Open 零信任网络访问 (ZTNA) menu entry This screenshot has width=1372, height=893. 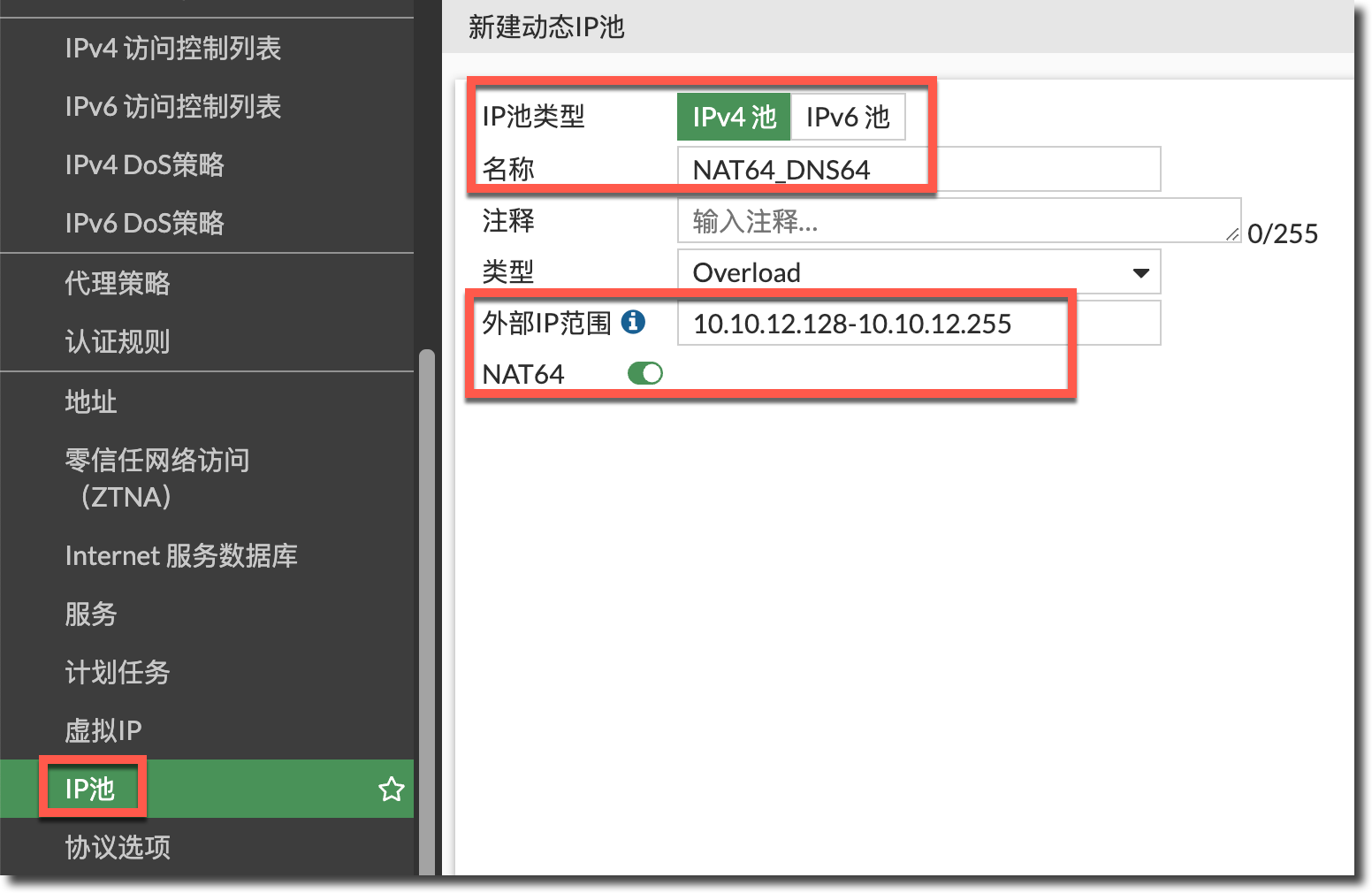(x=156, y=477)
